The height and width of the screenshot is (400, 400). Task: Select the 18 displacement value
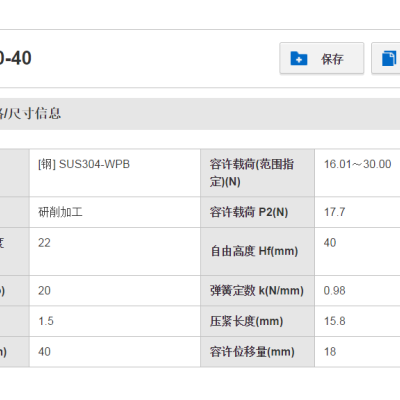330,352
